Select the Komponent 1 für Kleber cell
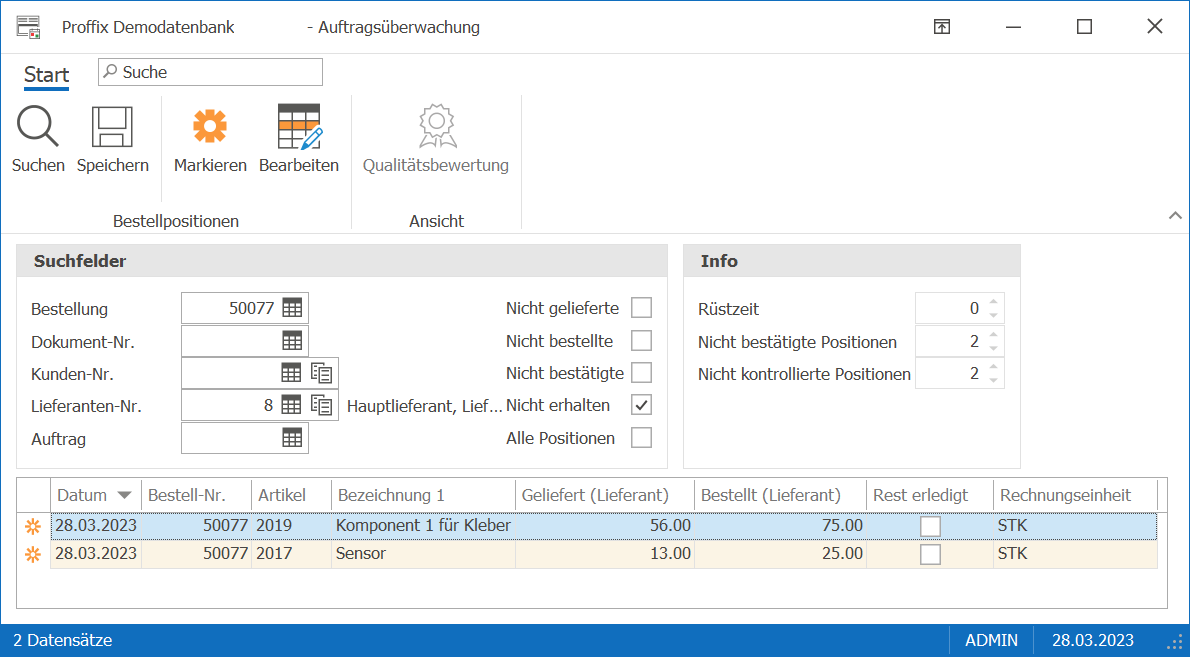The height and width of the screenshot is (657, 1190). pyautogui.click(x=423, y=526)
